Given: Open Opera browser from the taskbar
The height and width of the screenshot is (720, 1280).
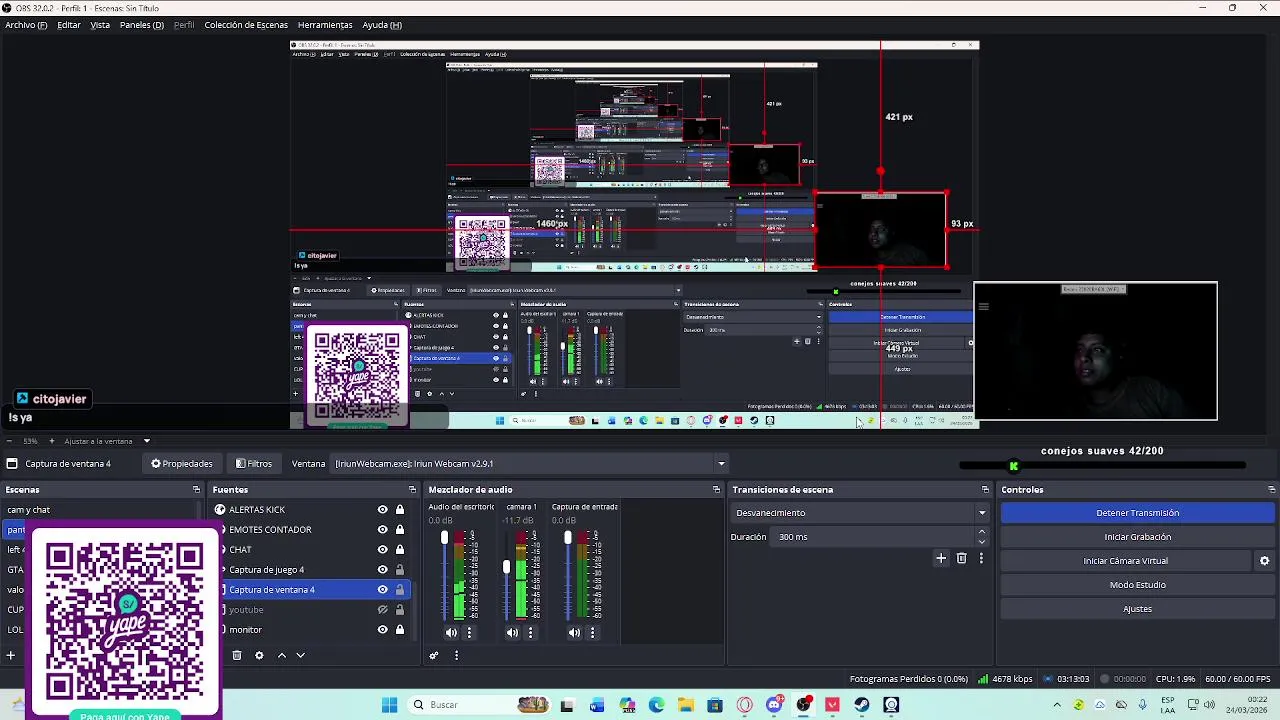Looking at the screenshot, I should [x=744, y=705].
